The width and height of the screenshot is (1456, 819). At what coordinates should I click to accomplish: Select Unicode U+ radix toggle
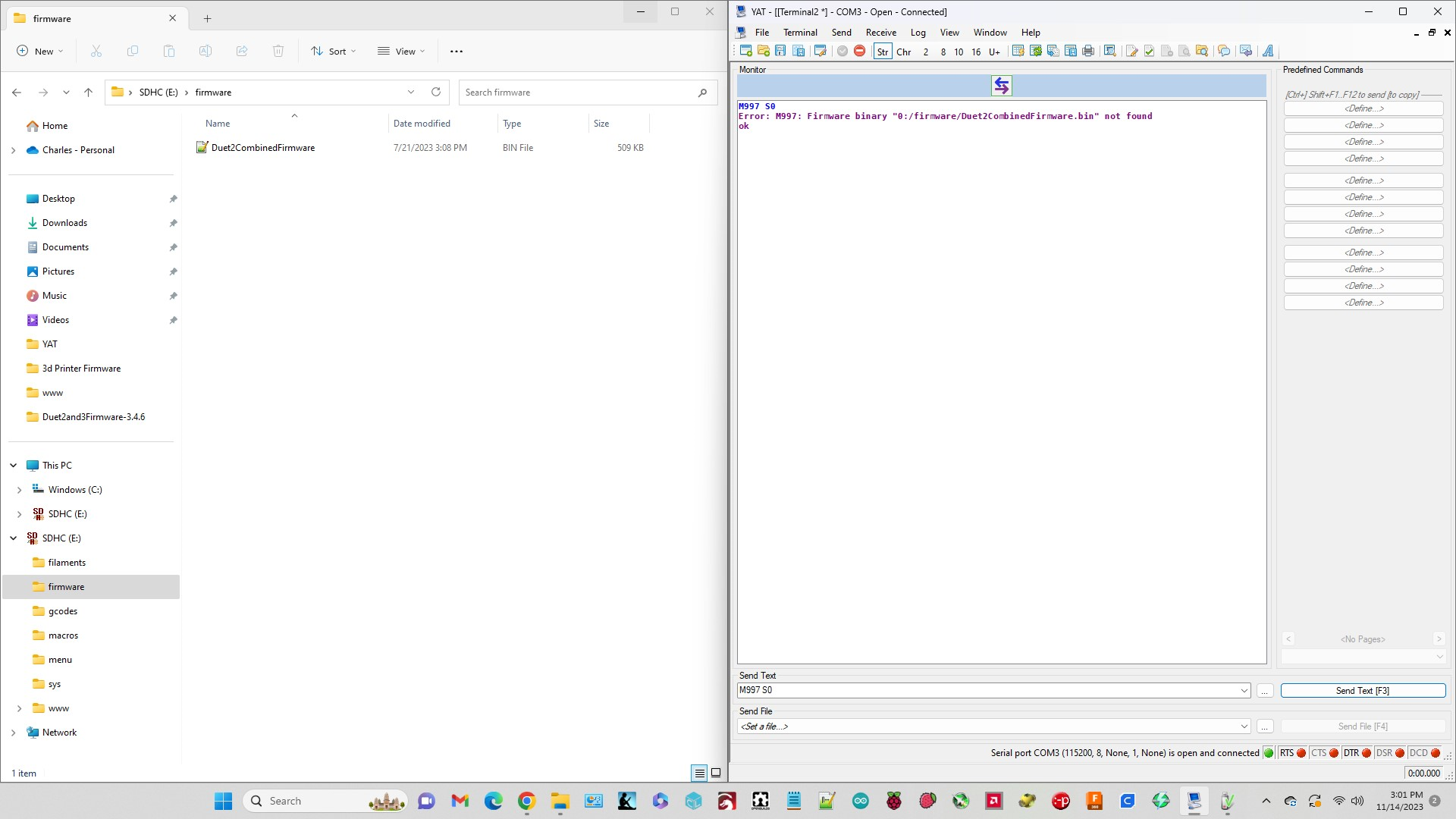click(994, 52)
